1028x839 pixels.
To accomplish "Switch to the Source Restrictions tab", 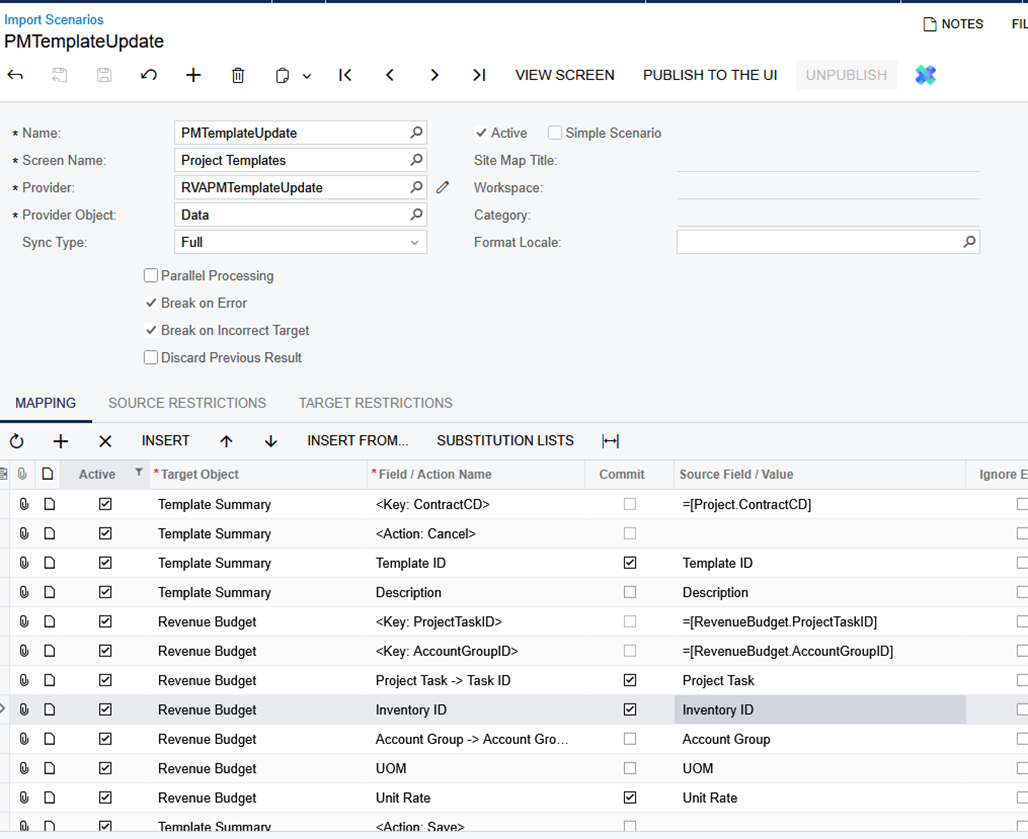I will 187,403.
